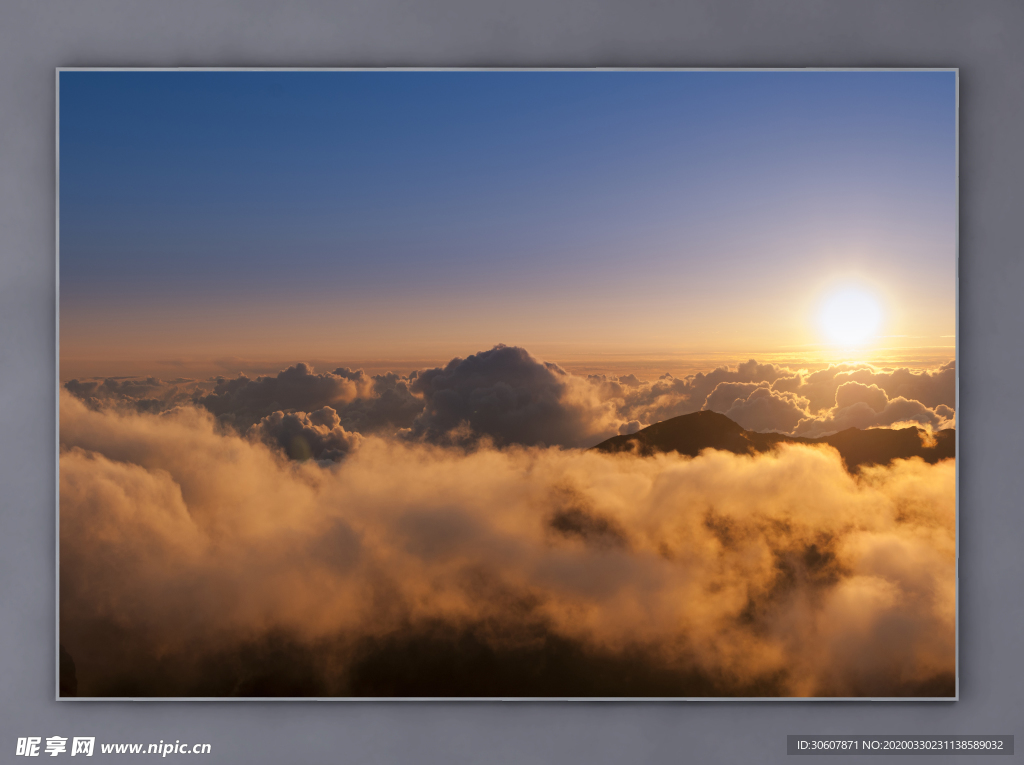The width and height of the screenshot is (1024, 765).
Task: Click the bottom-right corner of picture frame
Action: [955, 697]
